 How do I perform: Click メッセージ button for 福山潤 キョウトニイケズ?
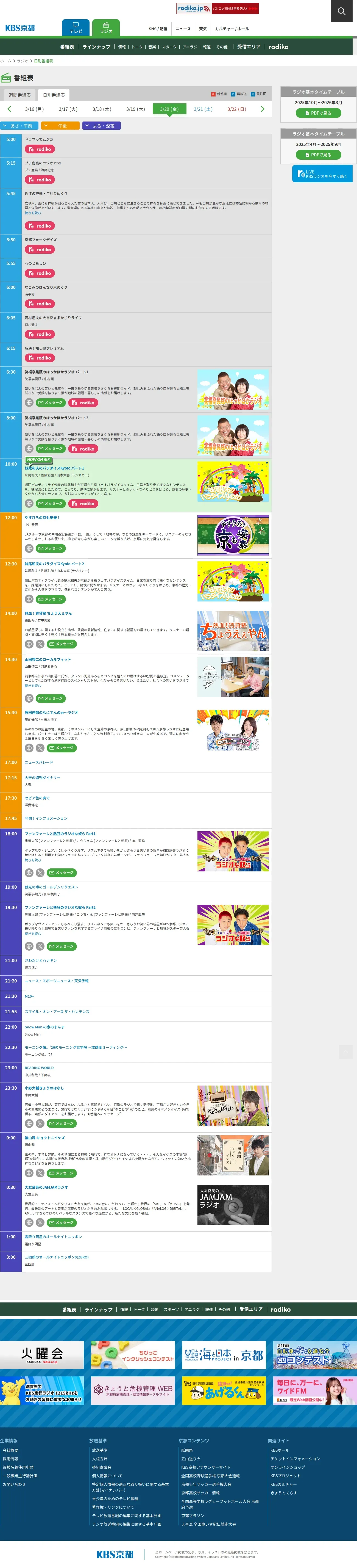62,1173
